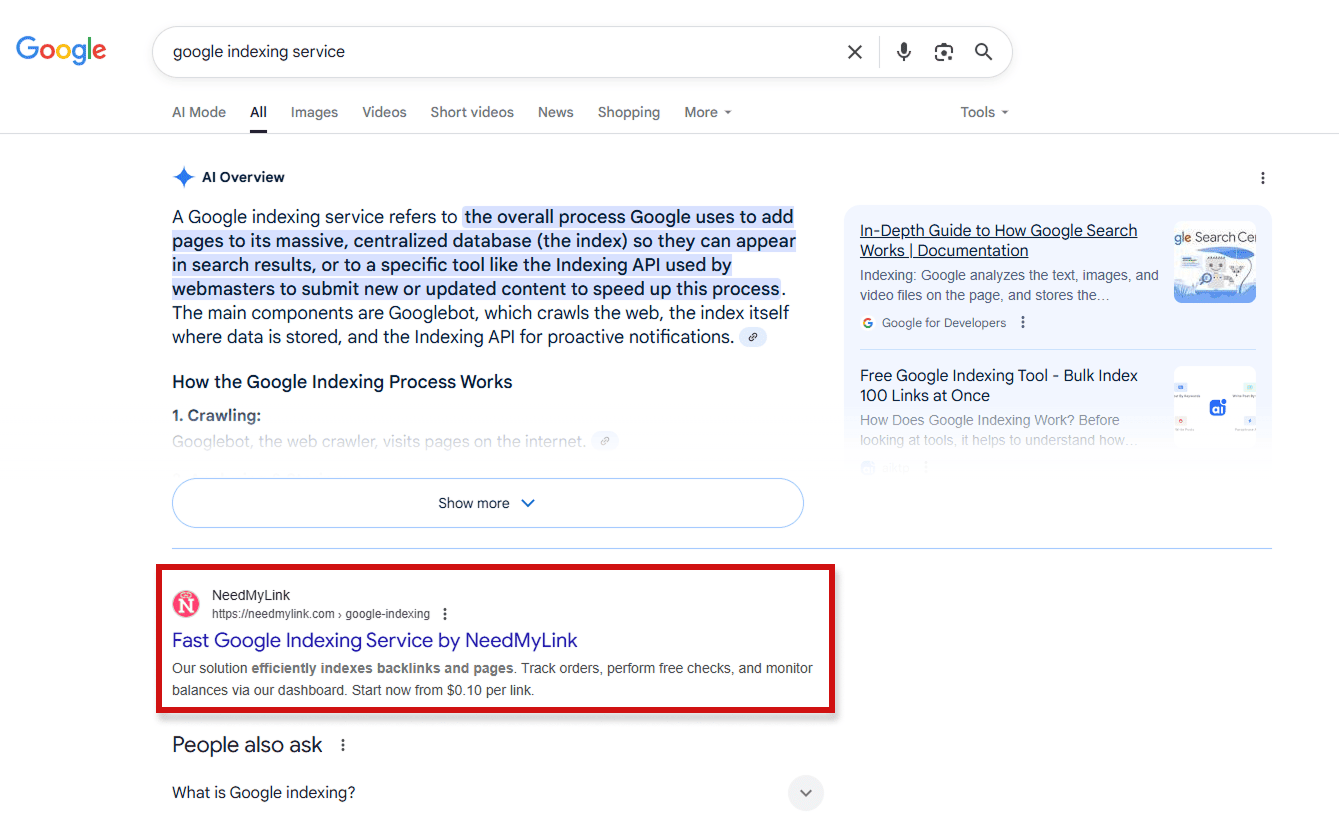The height and width of the screenshot is (817, 1339).
Task: Click the NeedMyLink favicon in the search result
Action: [x=186, y=604]
